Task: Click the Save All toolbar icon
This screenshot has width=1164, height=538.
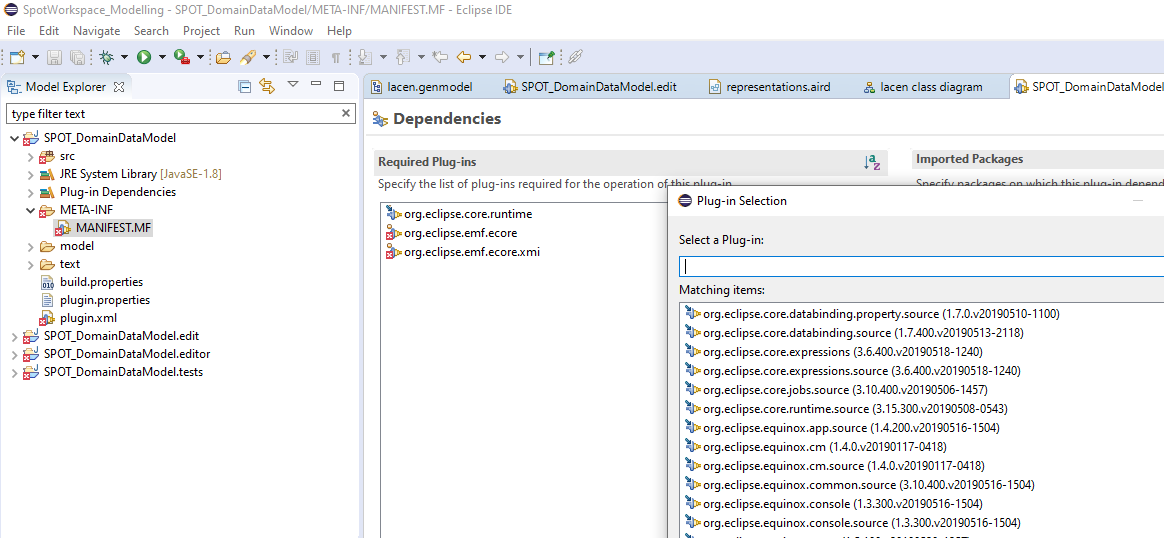Action: 77,57
